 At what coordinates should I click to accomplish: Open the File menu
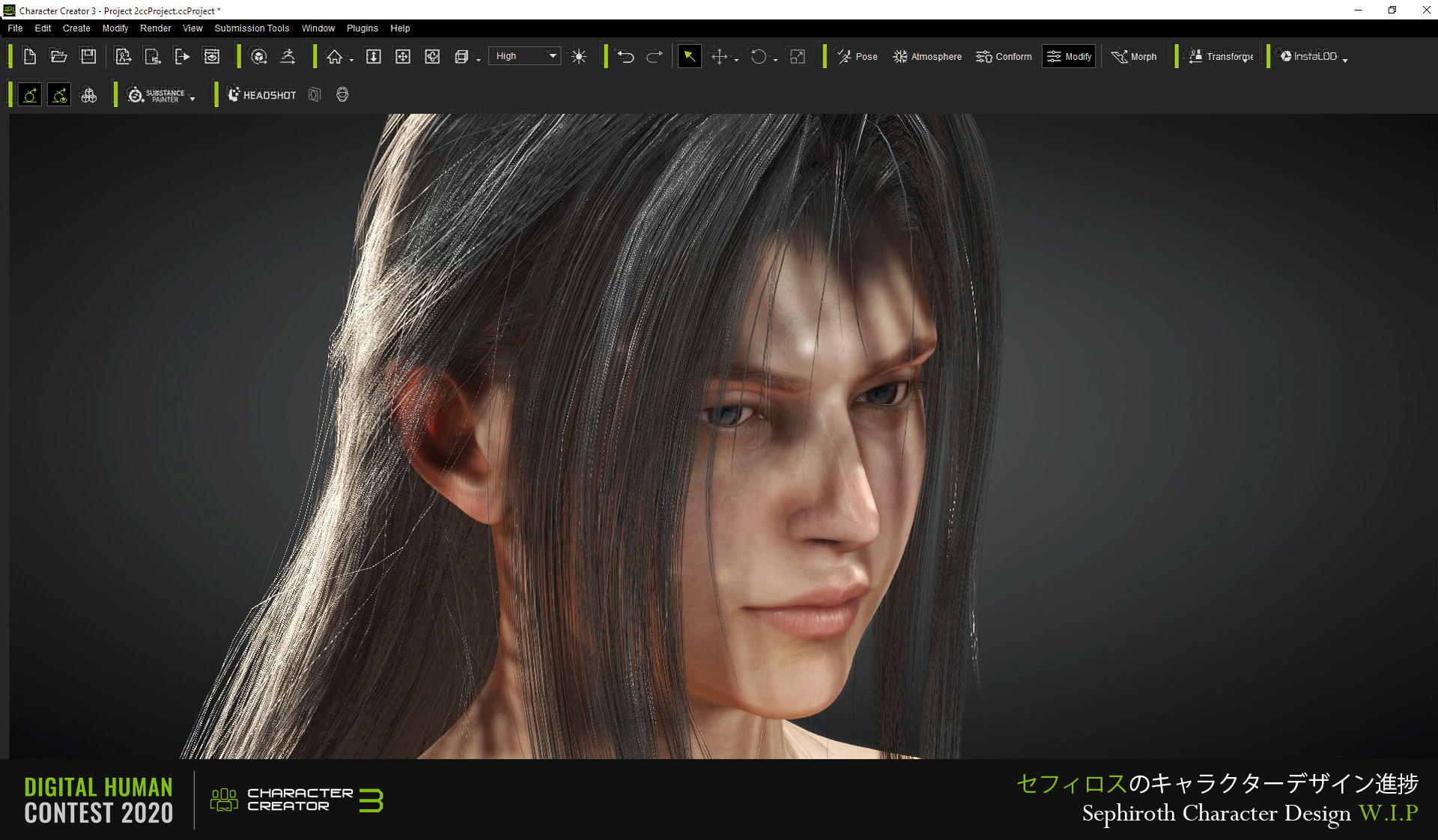pos(15,28)
